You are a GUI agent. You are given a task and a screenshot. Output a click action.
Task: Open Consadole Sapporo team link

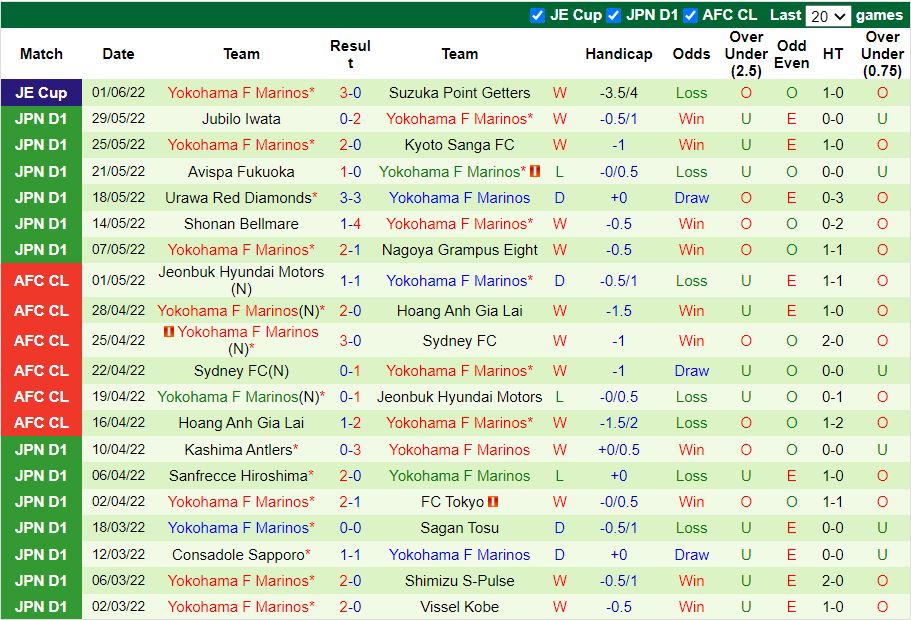click(x=238, y=554)
